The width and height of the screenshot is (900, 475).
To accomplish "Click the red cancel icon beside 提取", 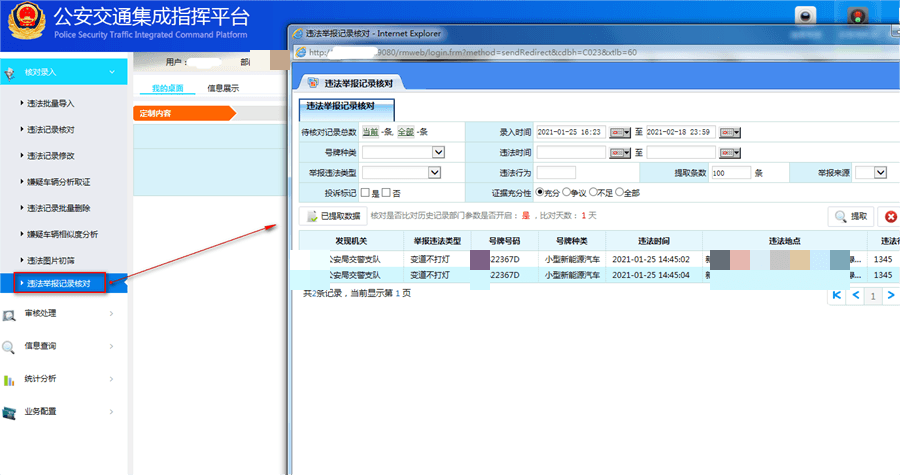I will pyautogui.click(x=890, y=216).
